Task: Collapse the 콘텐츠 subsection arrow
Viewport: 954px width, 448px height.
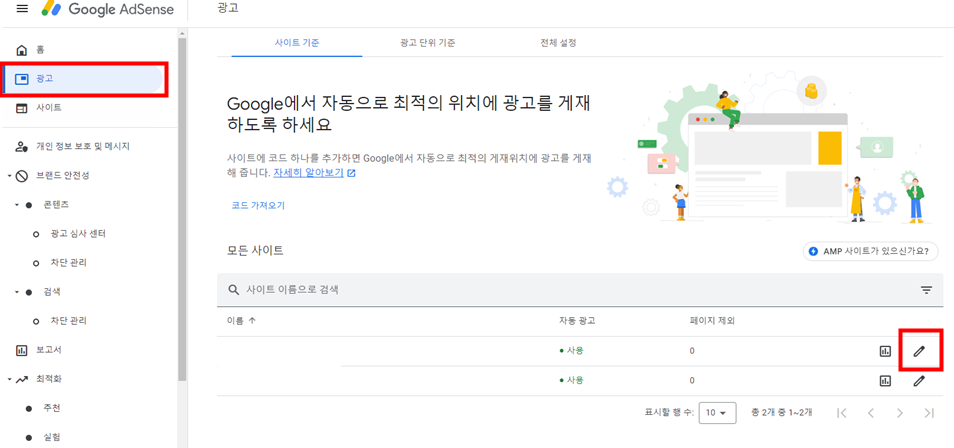Action: [17, 205]
